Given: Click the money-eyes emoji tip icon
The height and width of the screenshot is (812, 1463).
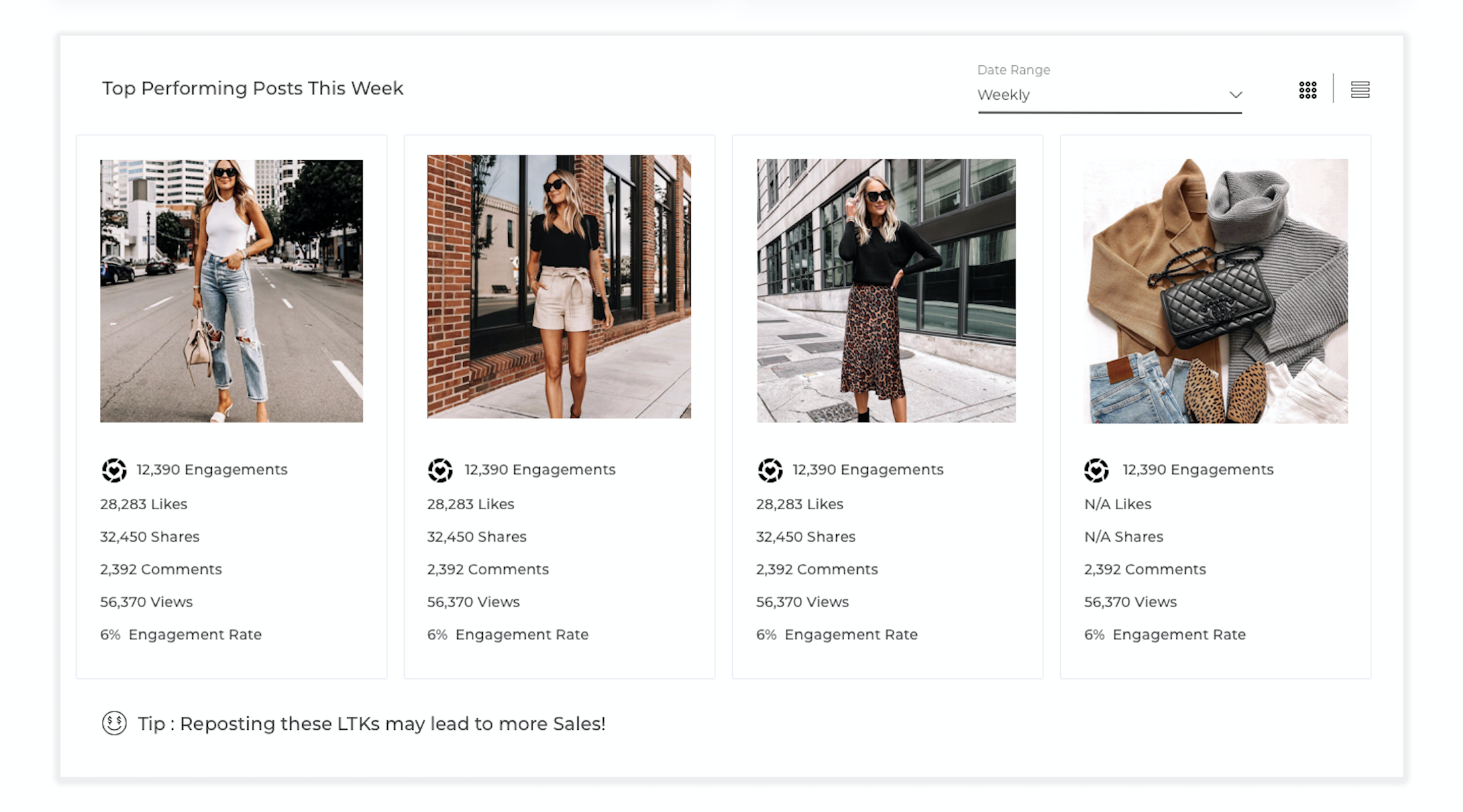Looking at the screenshot, I should [x=114, y=723].
